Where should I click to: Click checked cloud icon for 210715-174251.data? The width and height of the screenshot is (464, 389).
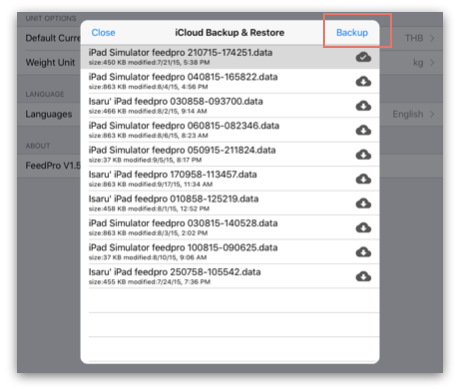[x=363, y=57]
